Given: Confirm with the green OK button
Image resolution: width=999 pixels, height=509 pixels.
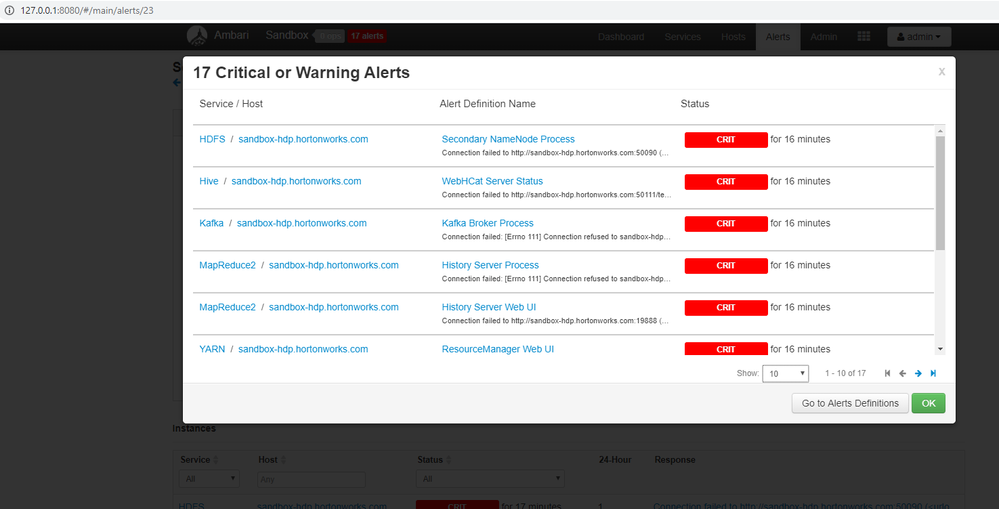Looking at the screenshot, I should click(928, 403).
